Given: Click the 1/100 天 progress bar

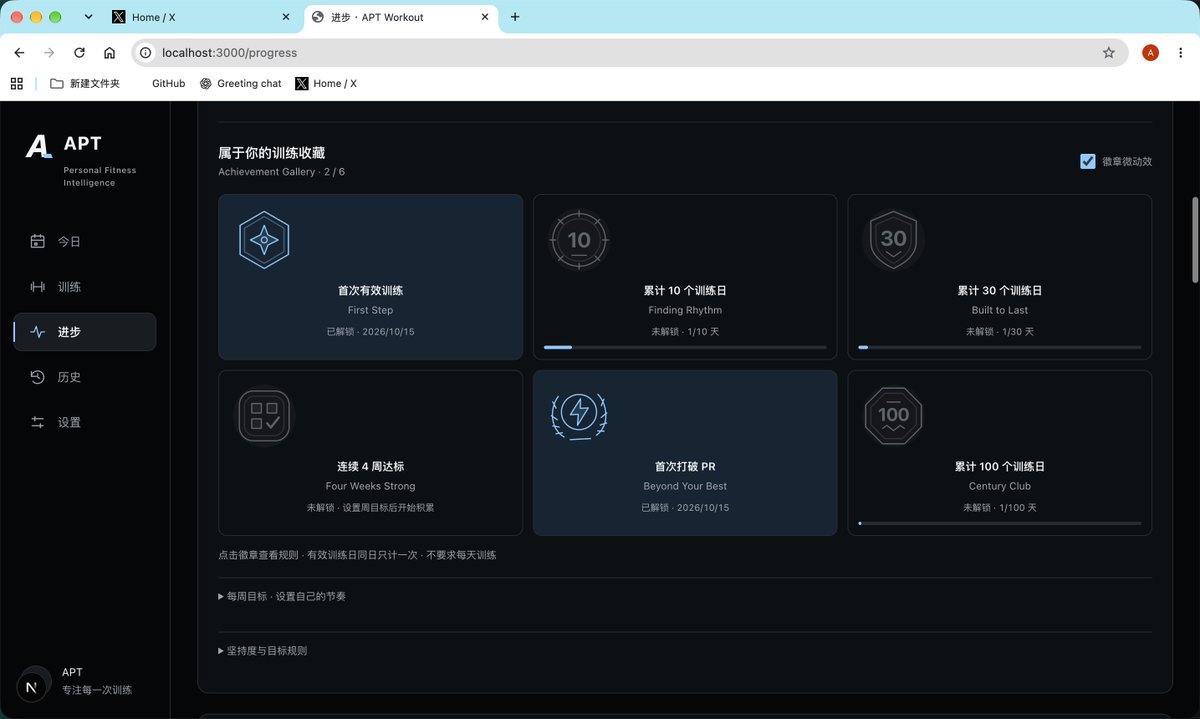Looking at the screenshot, I should [1000, 523].
